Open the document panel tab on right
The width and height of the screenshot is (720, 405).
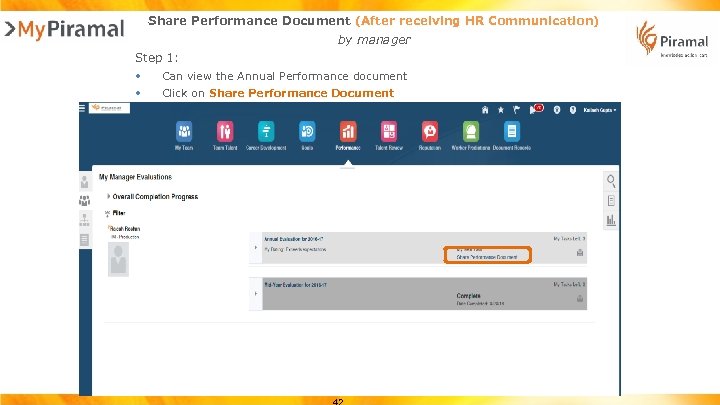(611, 201)
